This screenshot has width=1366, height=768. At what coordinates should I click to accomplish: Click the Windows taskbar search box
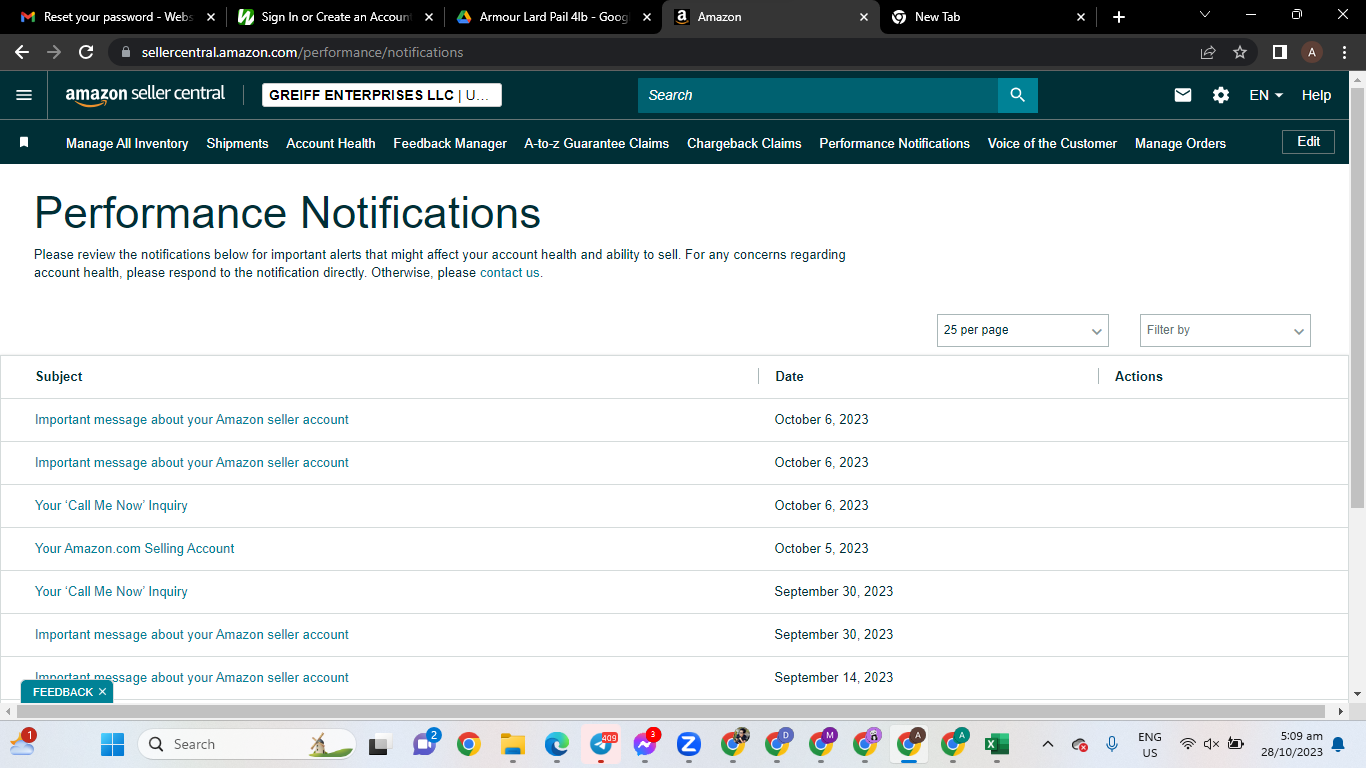point(247,744)
